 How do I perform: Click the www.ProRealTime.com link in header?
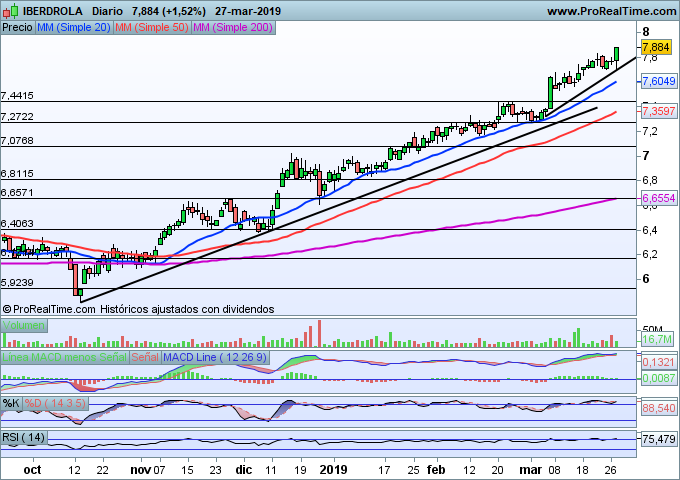pos(611,11)
